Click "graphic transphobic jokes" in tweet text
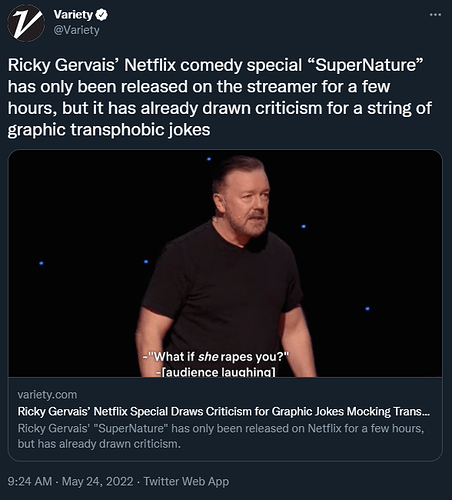Image resolution: width=452 pixels, height=500 pixels. 109,130
